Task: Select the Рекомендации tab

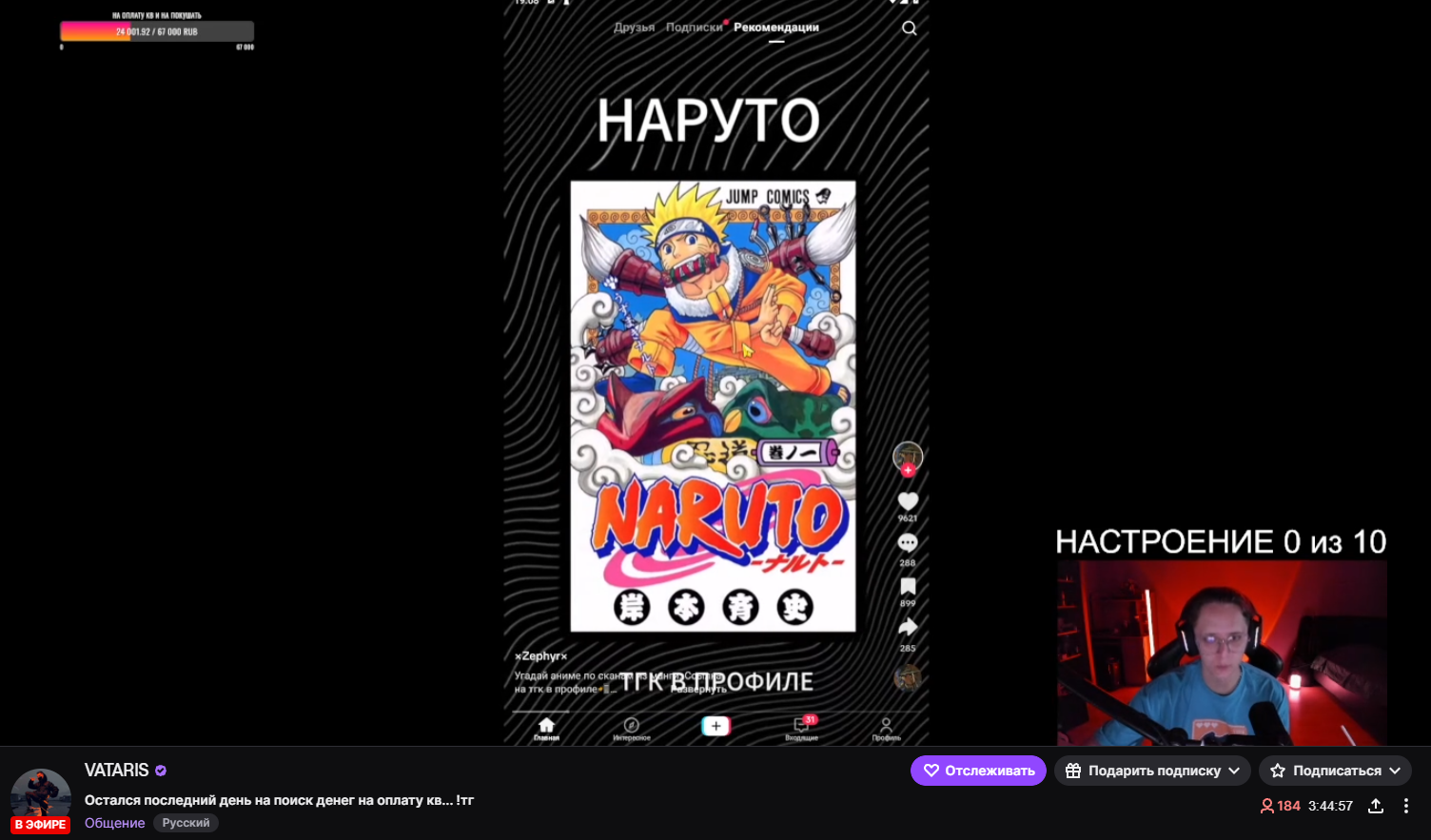Action: [x=776, y=28]
